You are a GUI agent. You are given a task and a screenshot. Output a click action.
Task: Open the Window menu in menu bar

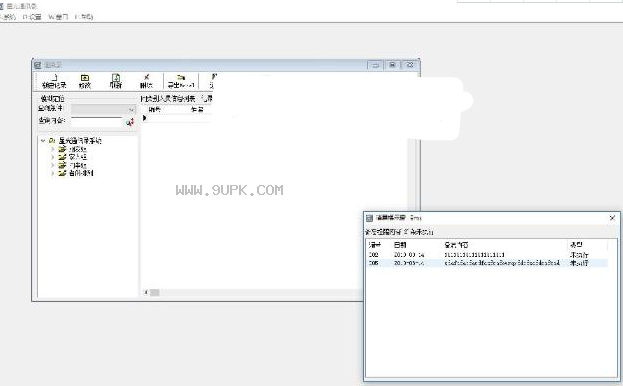[58, 17]
